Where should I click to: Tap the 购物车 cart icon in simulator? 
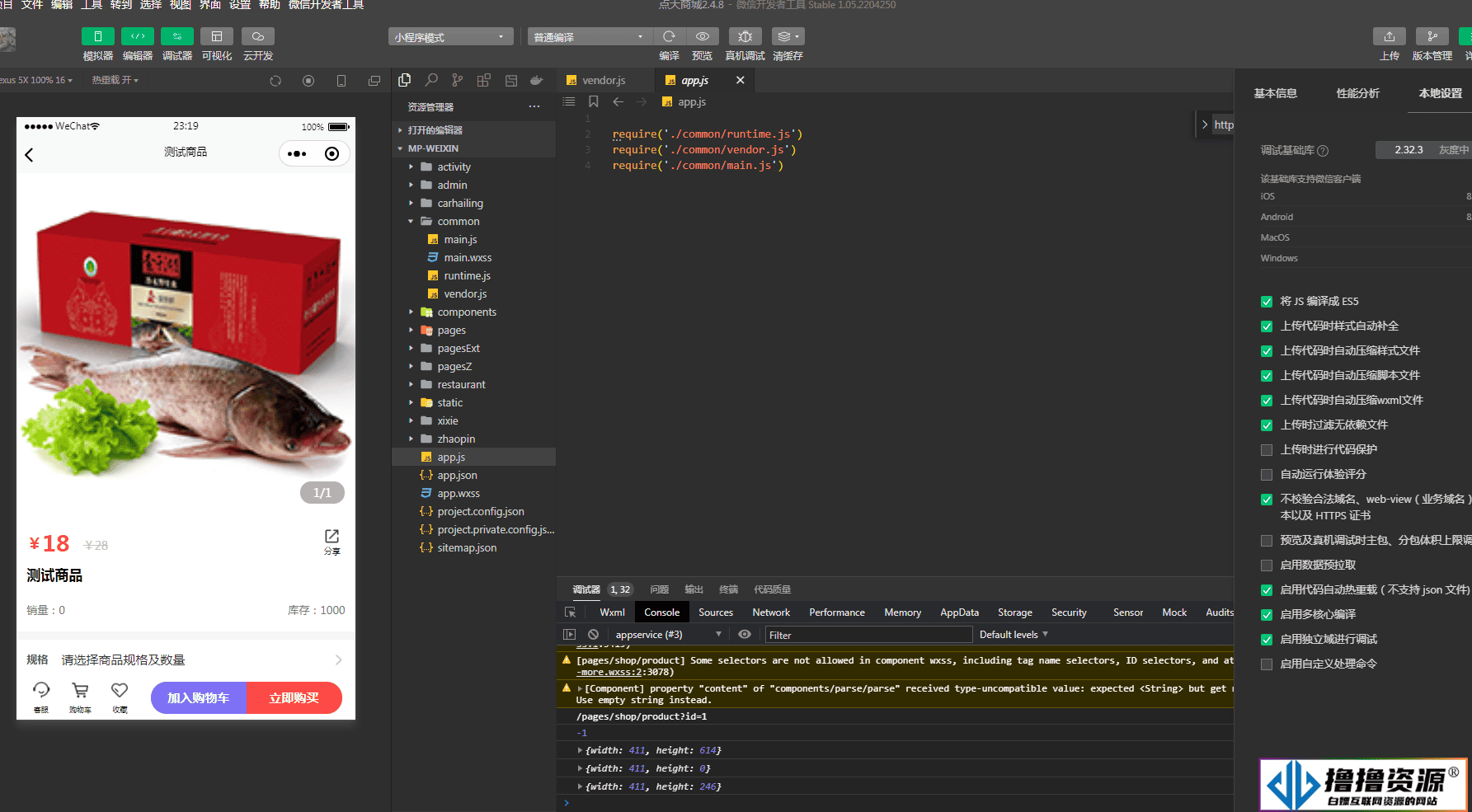tap(80, 697)
